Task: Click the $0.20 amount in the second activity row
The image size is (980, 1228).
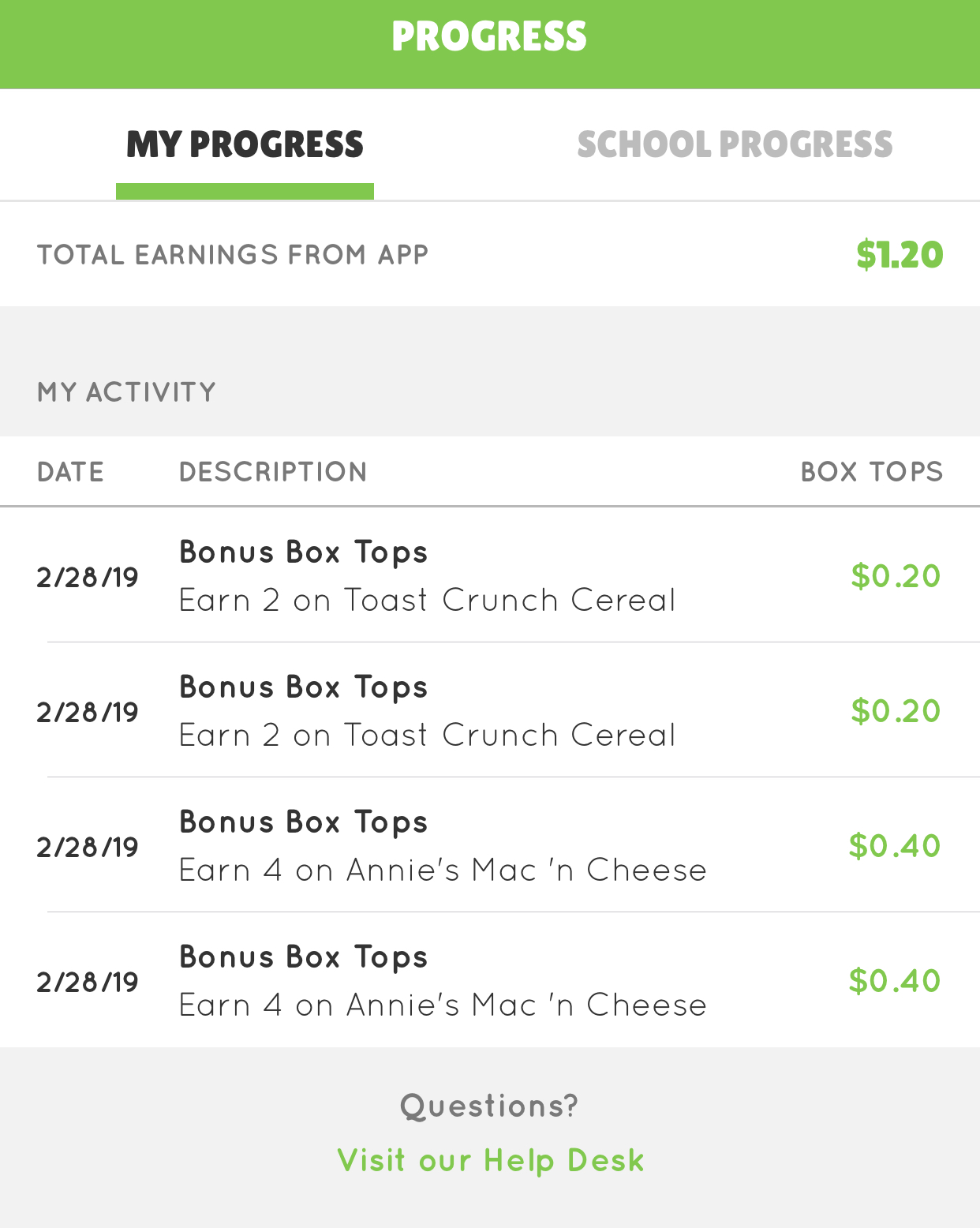Action: coord(896,712)
